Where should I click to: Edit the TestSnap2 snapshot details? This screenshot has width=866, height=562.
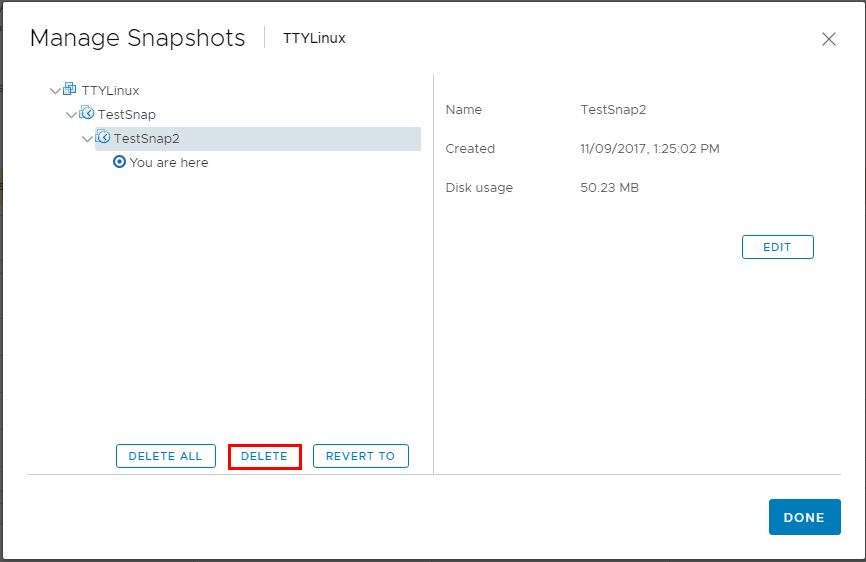pyautogui.click(x=777, y=247)
